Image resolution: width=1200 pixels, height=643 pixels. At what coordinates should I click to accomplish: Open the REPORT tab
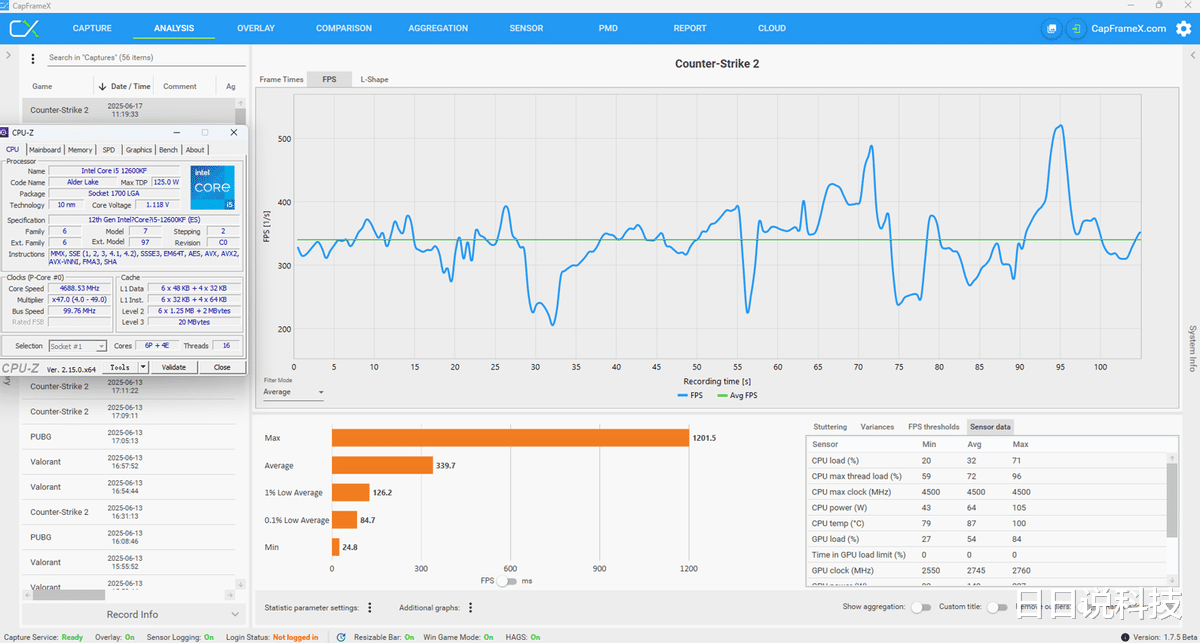tap(690, 28)
